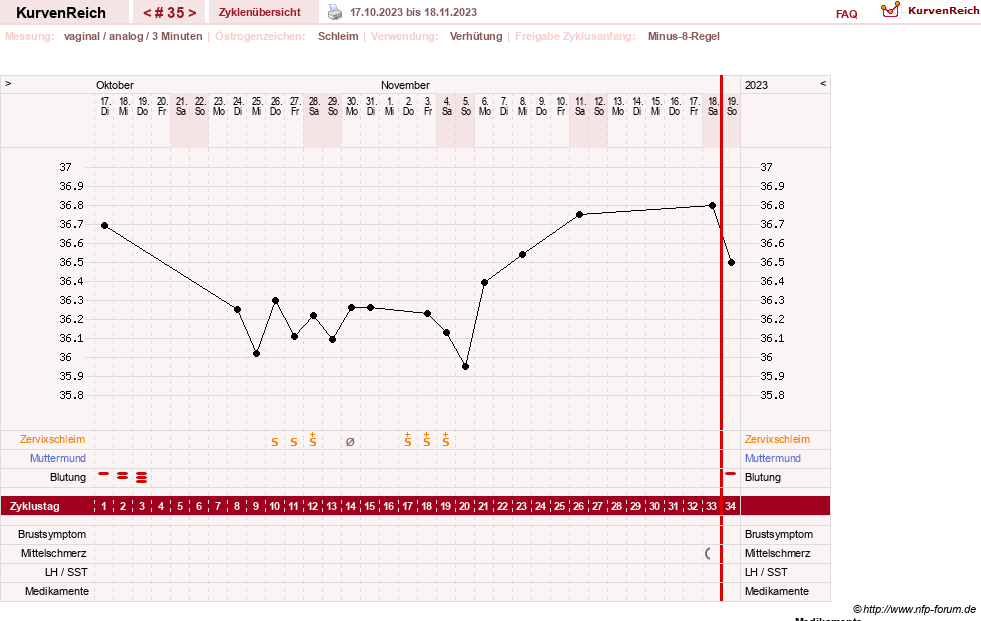Click the Verhütung usage value

point(475,36)
